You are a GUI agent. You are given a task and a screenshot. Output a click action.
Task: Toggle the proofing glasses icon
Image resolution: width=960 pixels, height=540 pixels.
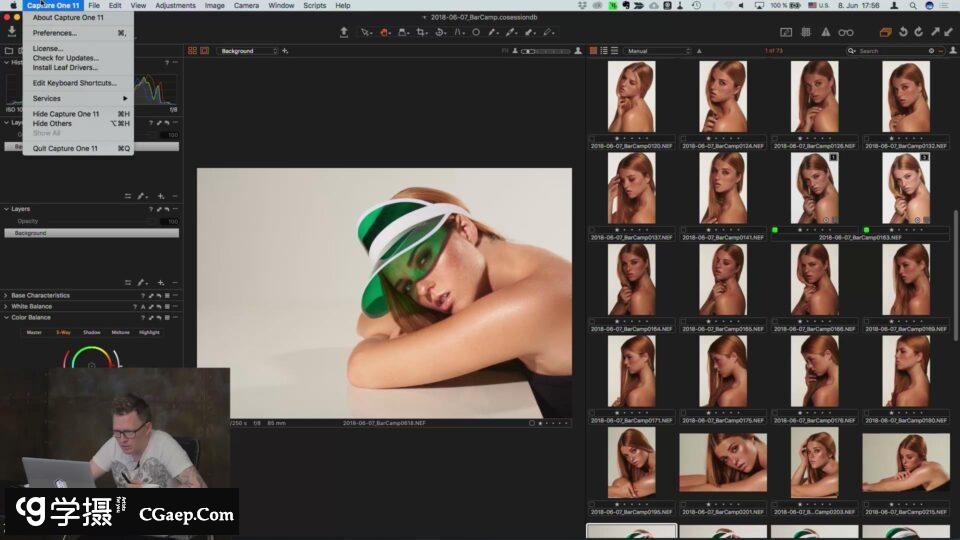click(x=845, y=32)
